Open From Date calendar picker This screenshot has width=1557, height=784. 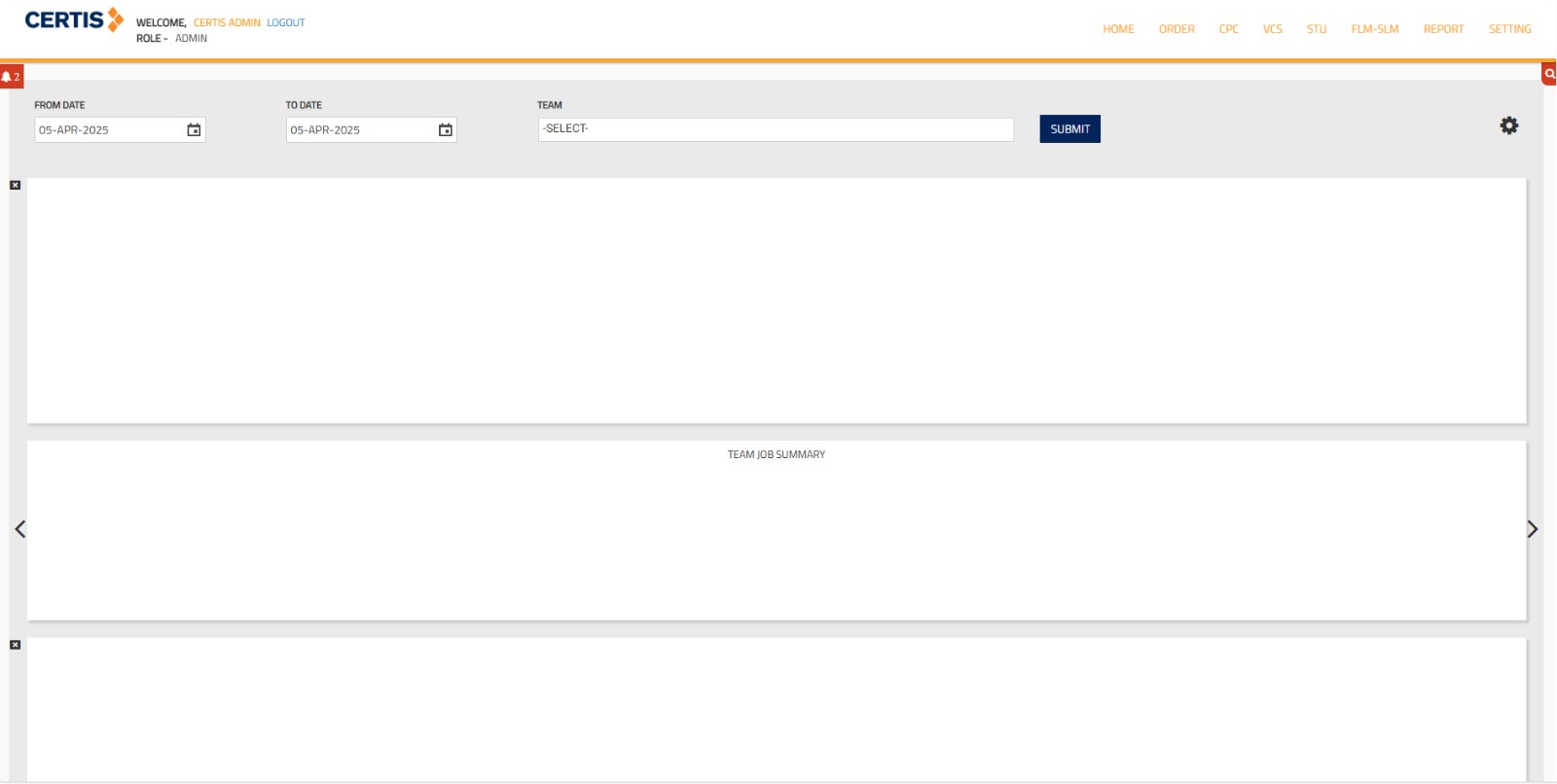(x=194, y=130)
